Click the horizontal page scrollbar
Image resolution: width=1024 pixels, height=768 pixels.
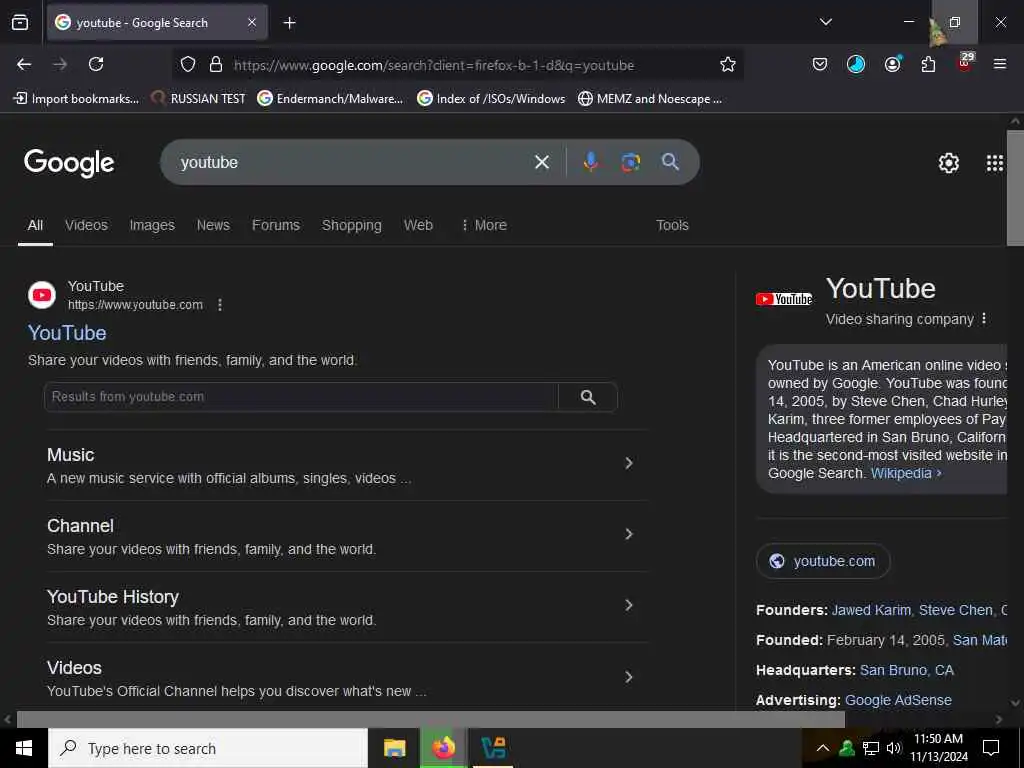(x=431, y=720)
